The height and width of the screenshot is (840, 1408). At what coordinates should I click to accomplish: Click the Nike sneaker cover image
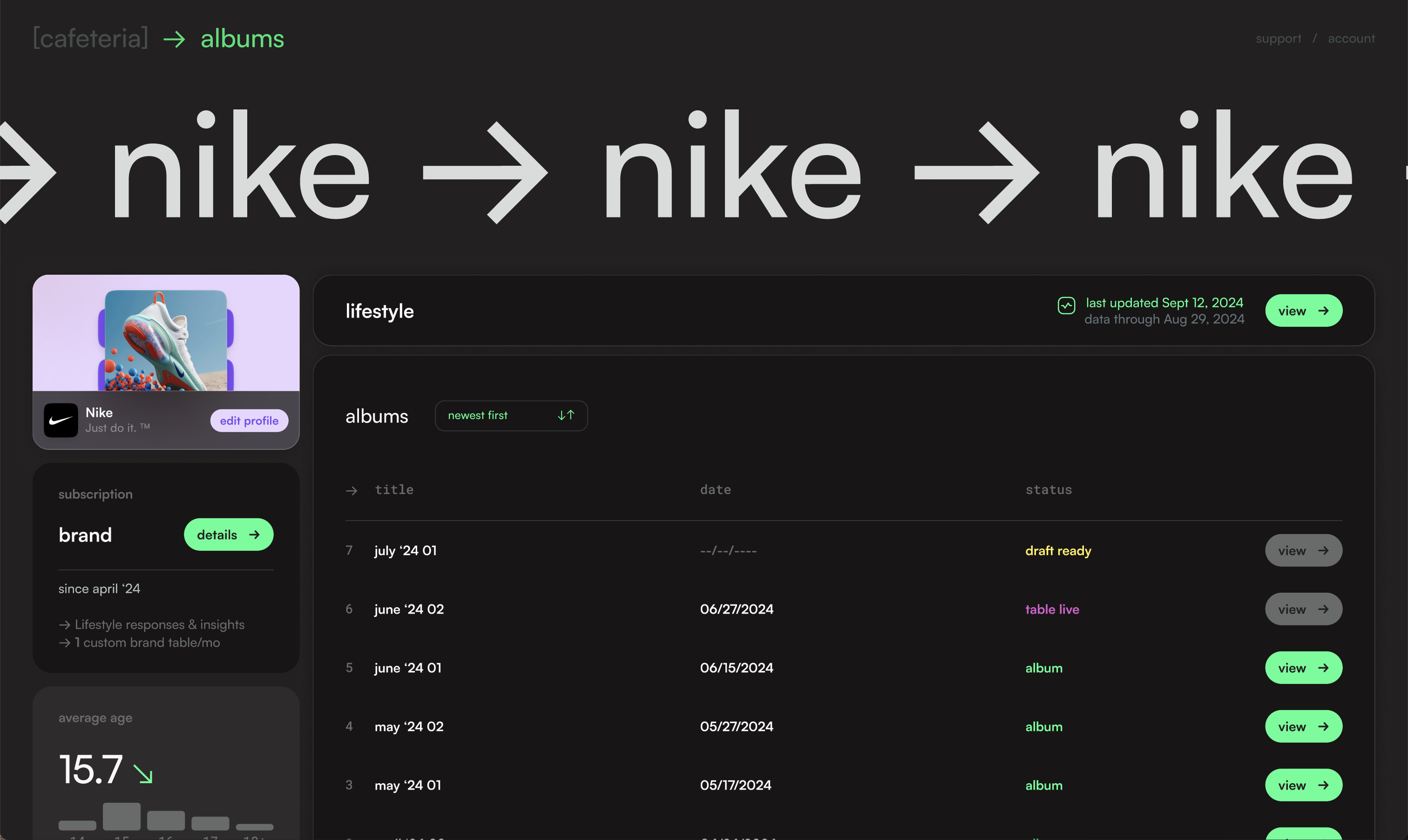[166, 339]
